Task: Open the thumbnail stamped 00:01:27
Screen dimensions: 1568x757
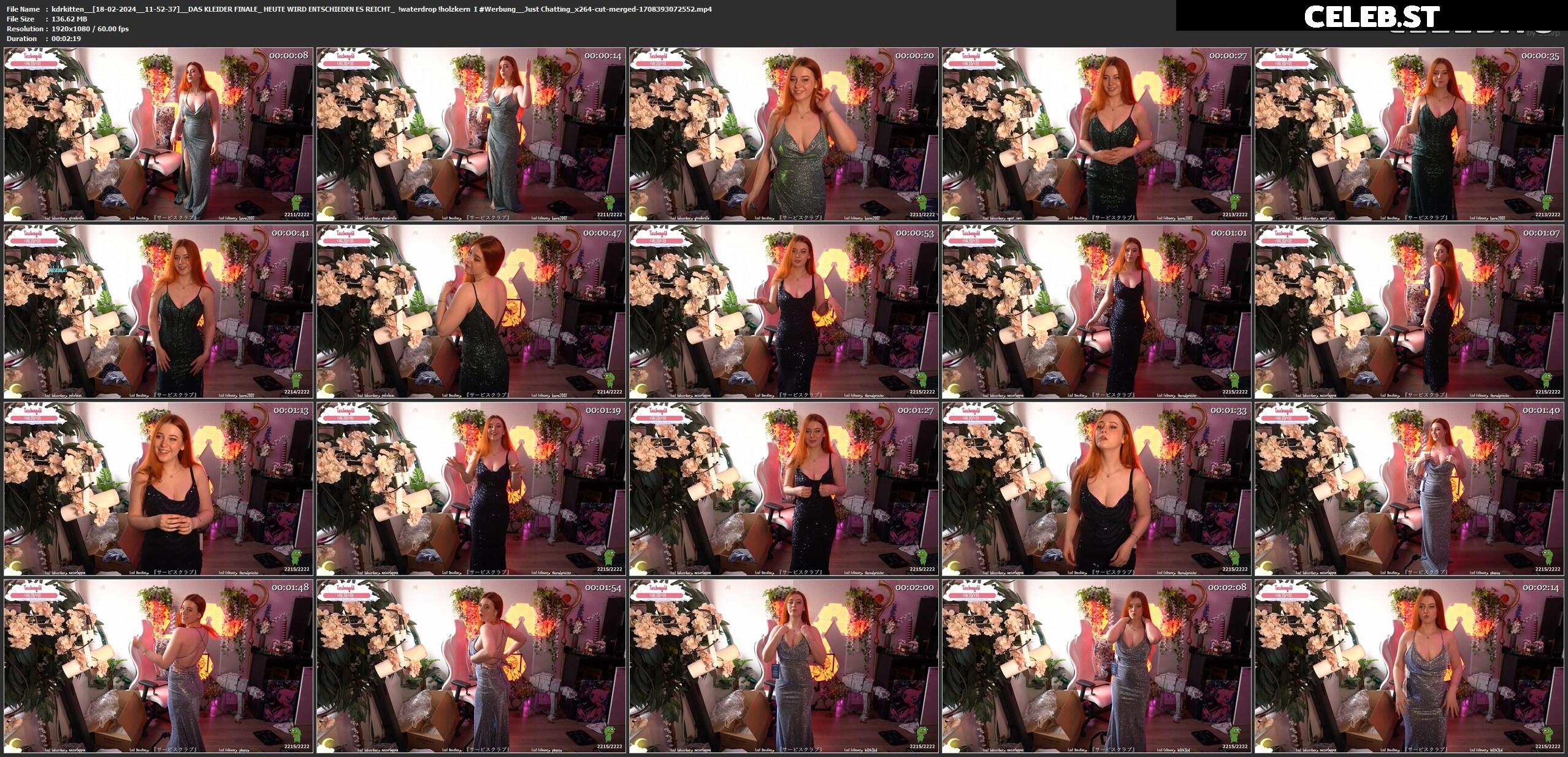Action: point(784,489)
